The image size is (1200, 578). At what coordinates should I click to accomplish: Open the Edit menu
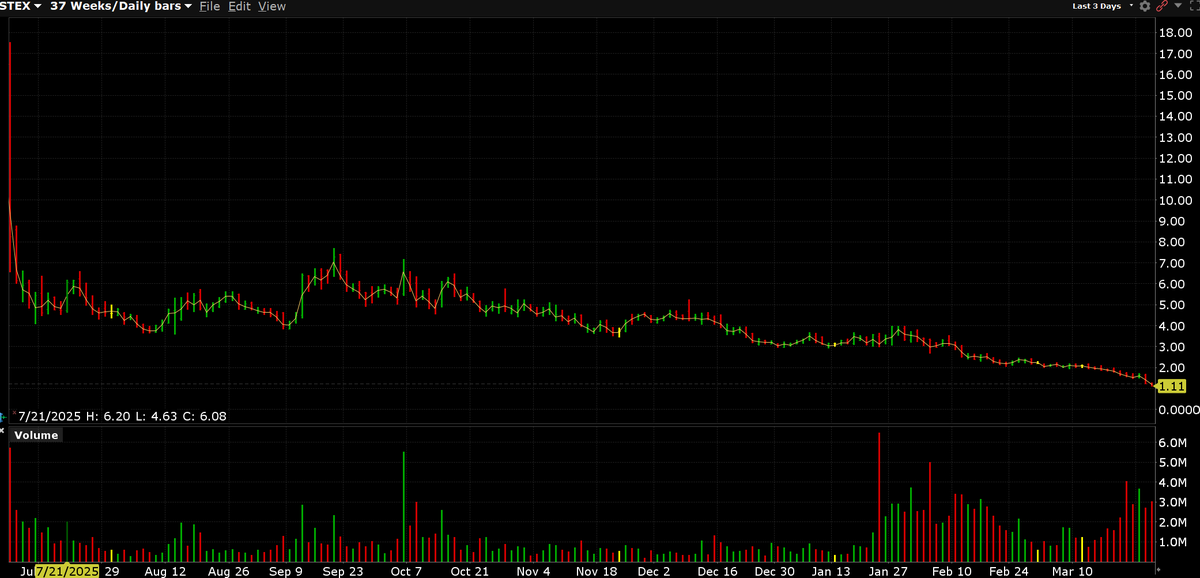click(239, 6)
